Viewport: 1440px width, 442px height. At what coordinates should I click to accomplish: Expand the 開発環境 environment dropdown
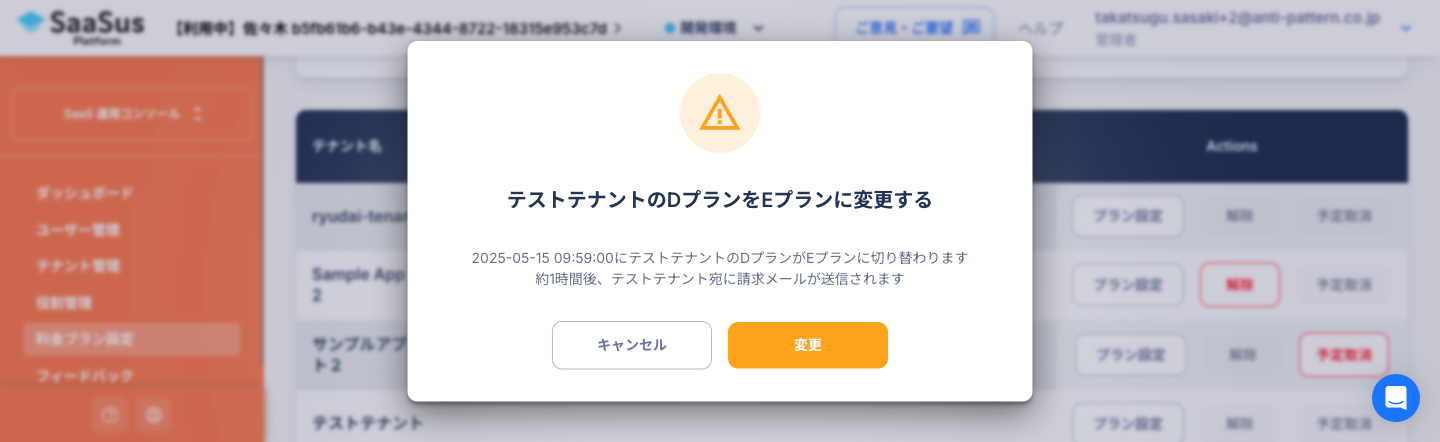(x=715, y=28)
